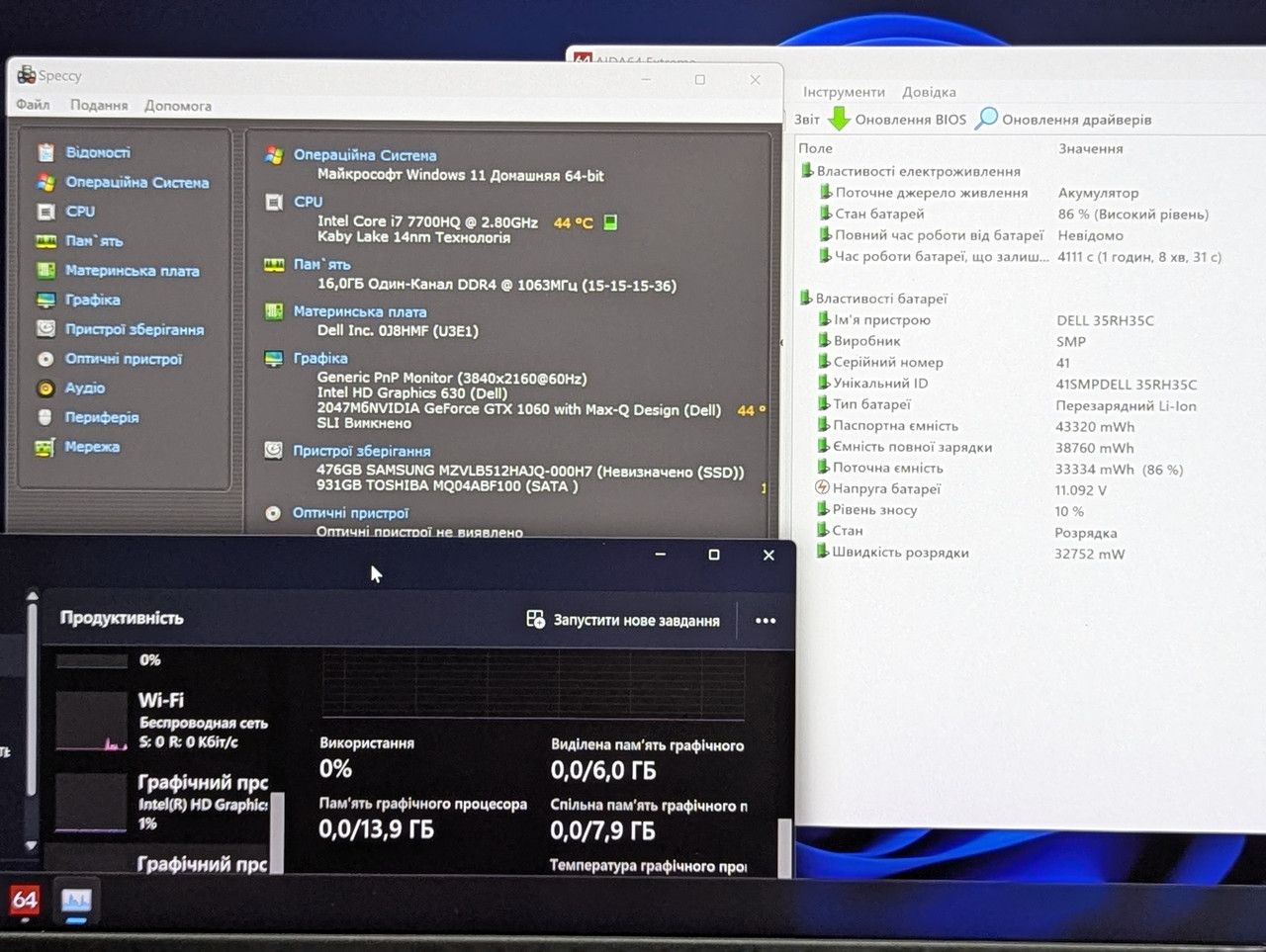
Task: Open Материнська плата in the Speccy sidebar
Action: pyautogui.click(x=132, y=271)
